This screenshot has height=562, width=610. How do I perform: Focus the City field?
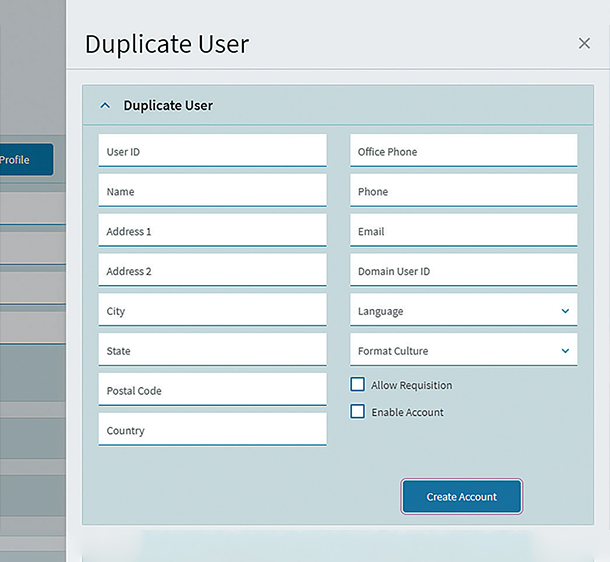pos(212,311)
